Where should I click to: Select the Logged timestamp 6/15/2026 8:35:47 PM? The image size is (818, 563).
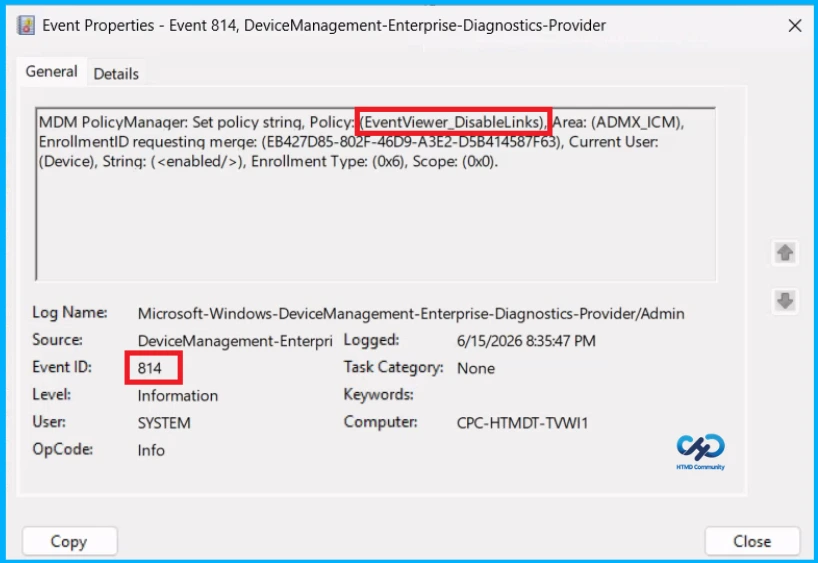(x=526, y=341)
